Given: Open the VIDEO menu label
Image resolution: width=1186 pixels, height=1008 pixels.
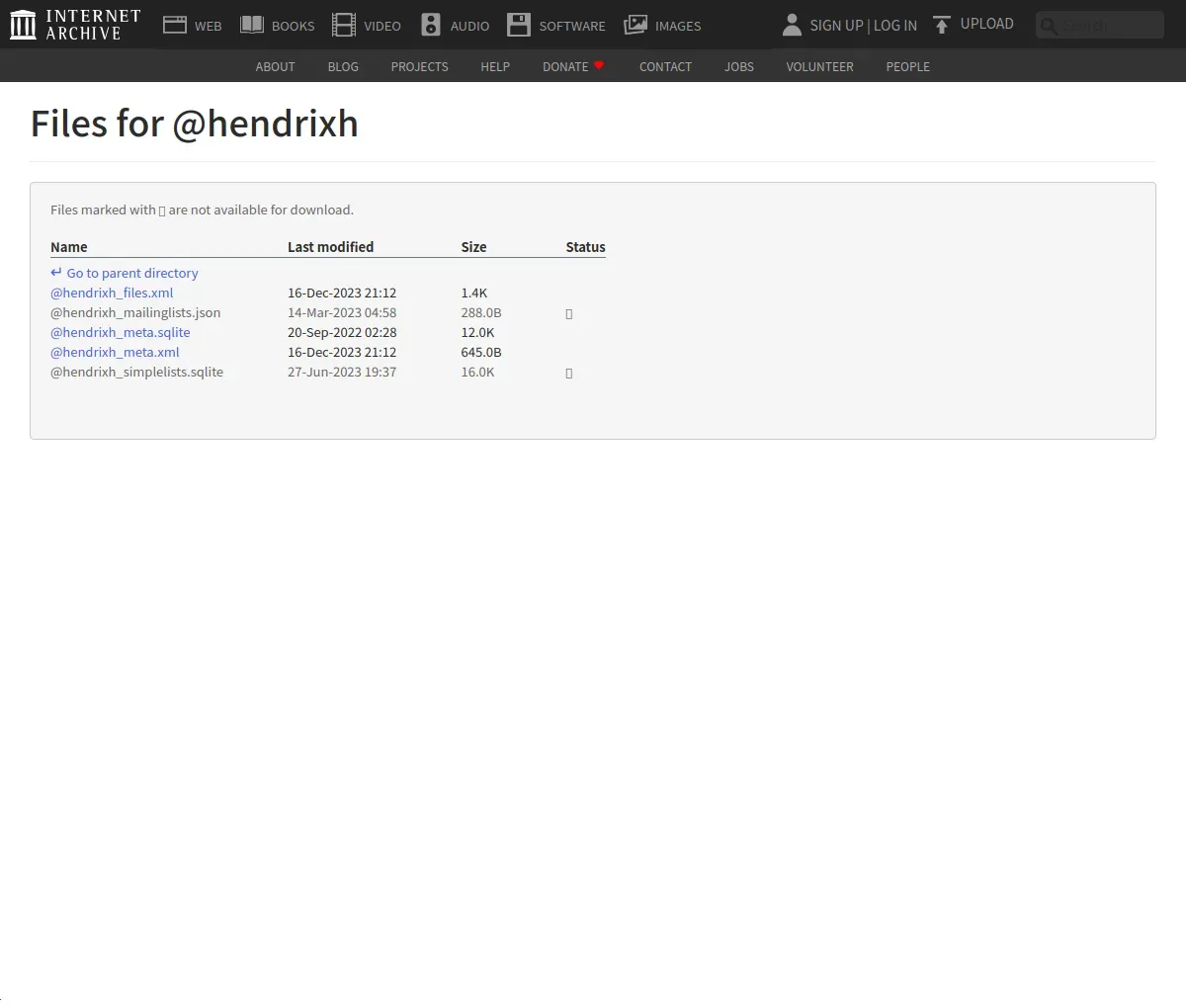Looking at the screenshot, I should pos(382,27).
